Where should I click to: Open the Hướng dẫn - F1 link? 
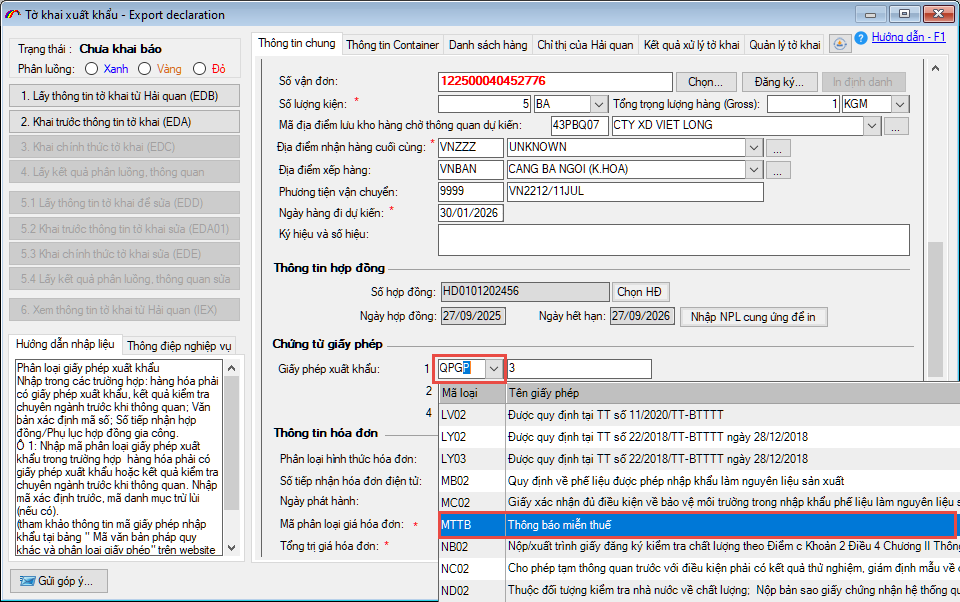point(908,37)
